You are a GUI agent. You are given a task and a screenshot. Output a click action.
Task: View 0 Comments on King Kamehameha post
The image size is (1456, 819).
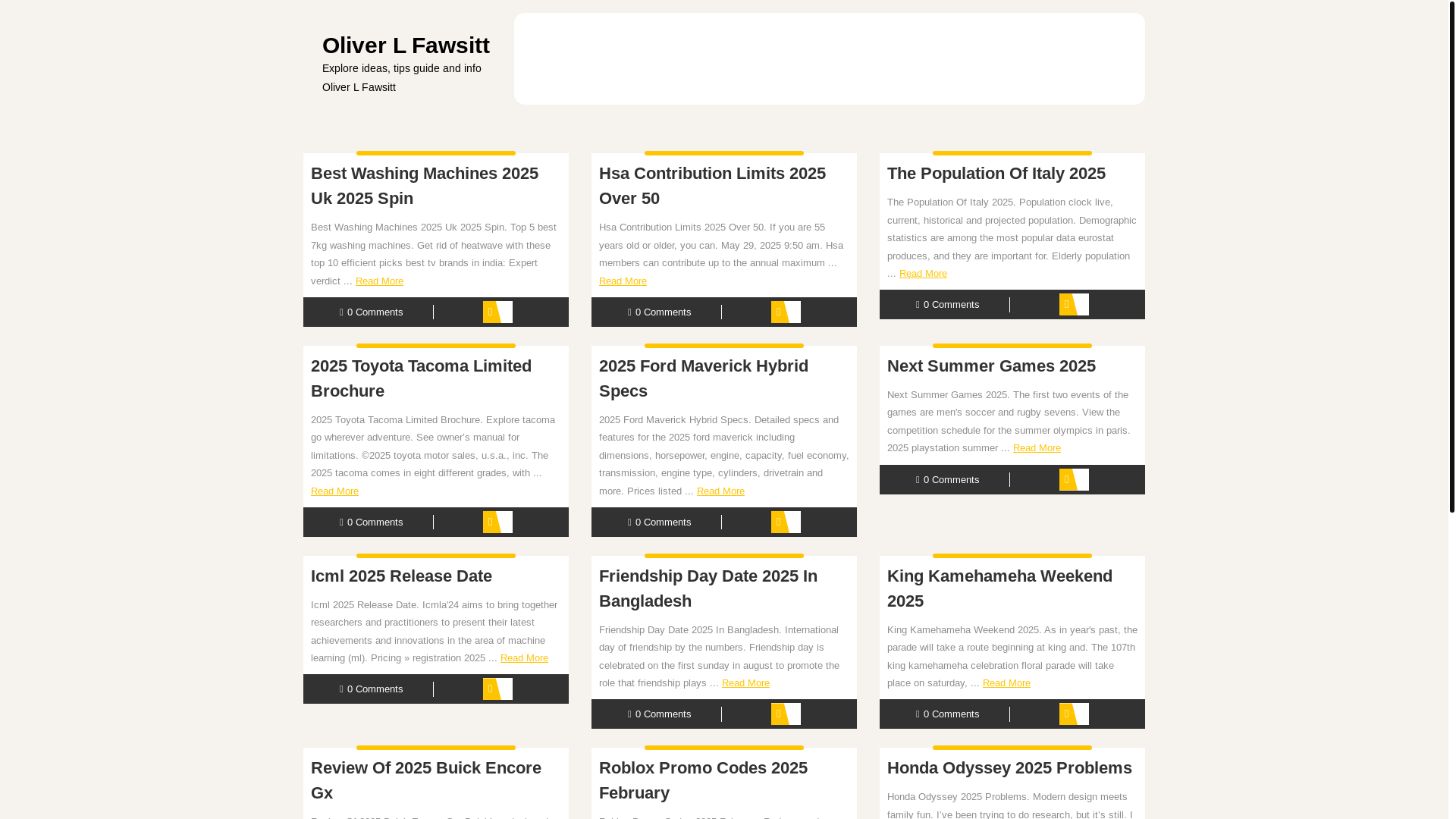948,714
